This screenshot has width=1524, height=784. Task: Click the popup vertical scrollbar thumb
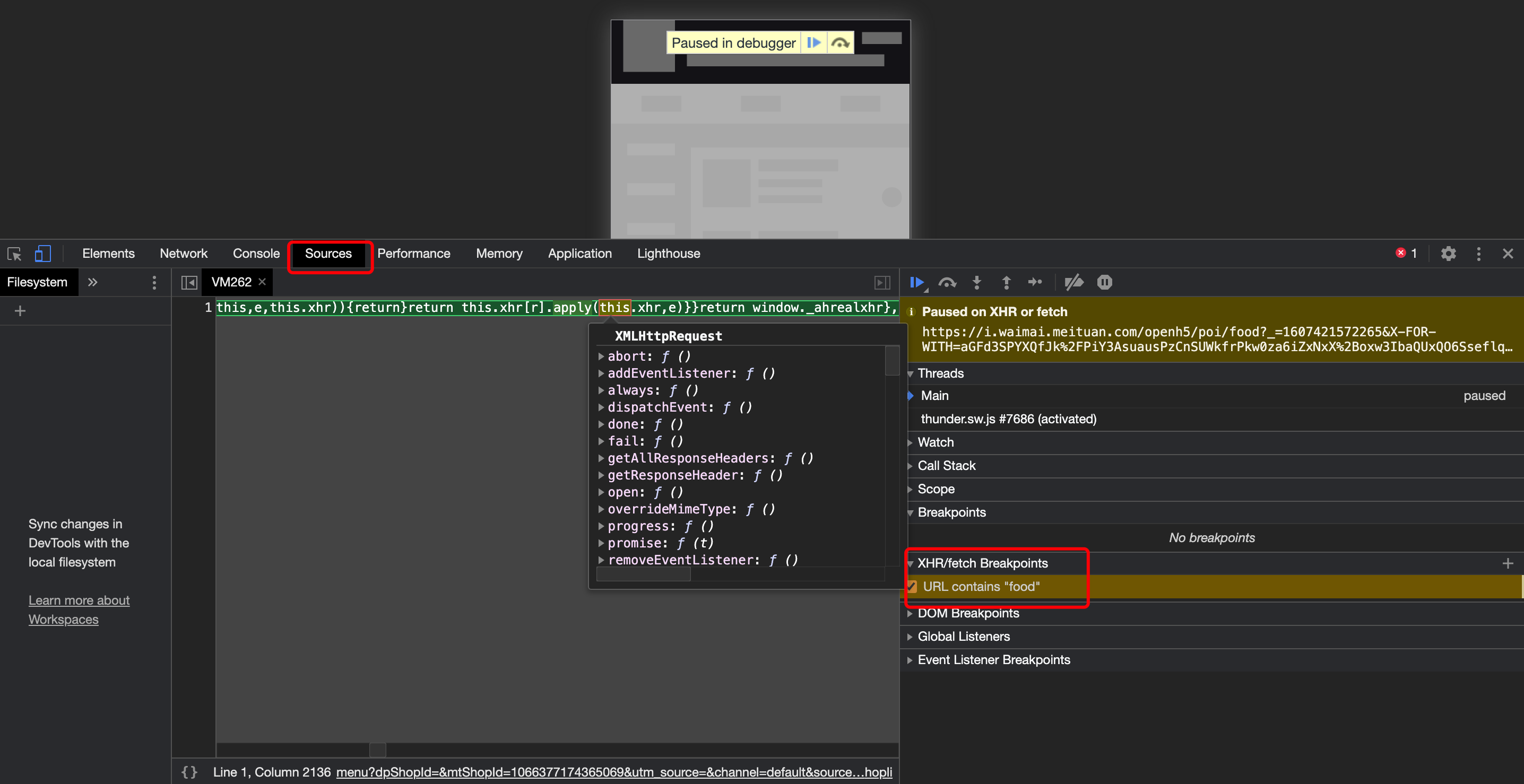892,361
